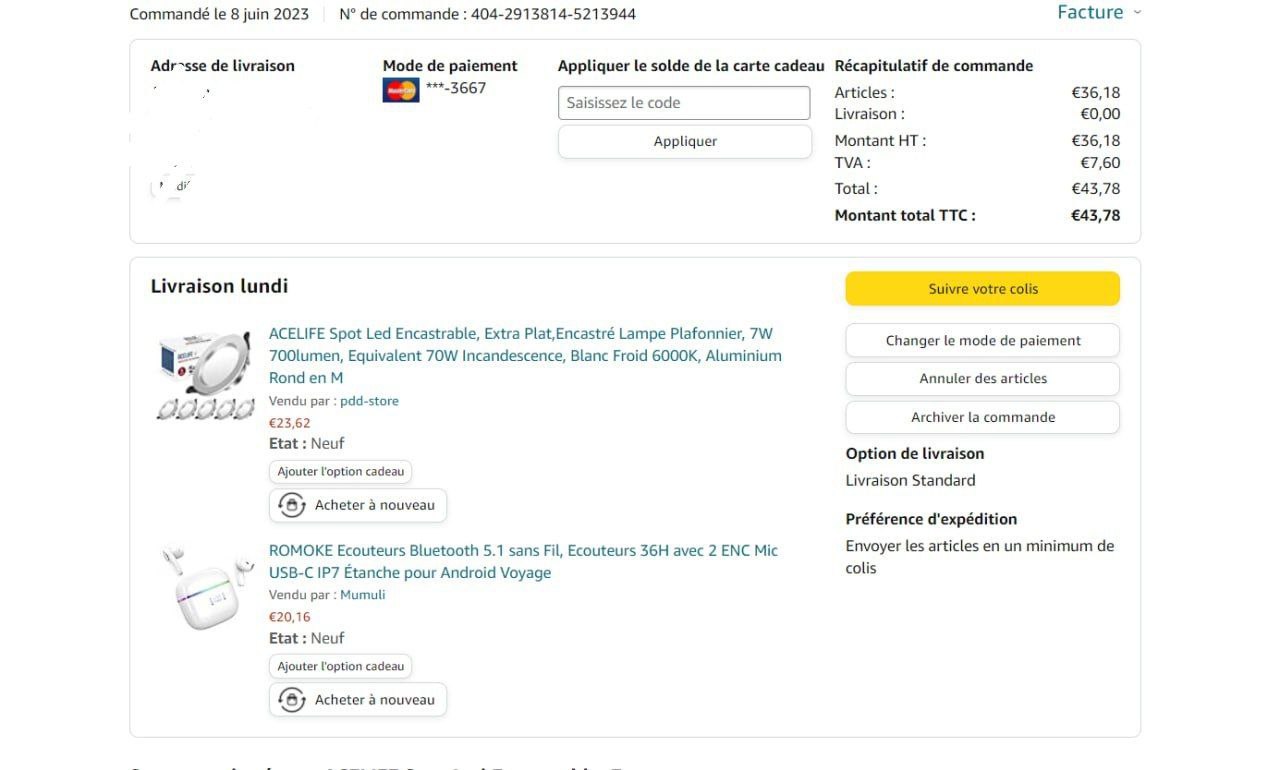Open the ROMOKE earbuds product image
Image resolution: width=1280 pixels, height=770 pixels.
click(206, 586)
